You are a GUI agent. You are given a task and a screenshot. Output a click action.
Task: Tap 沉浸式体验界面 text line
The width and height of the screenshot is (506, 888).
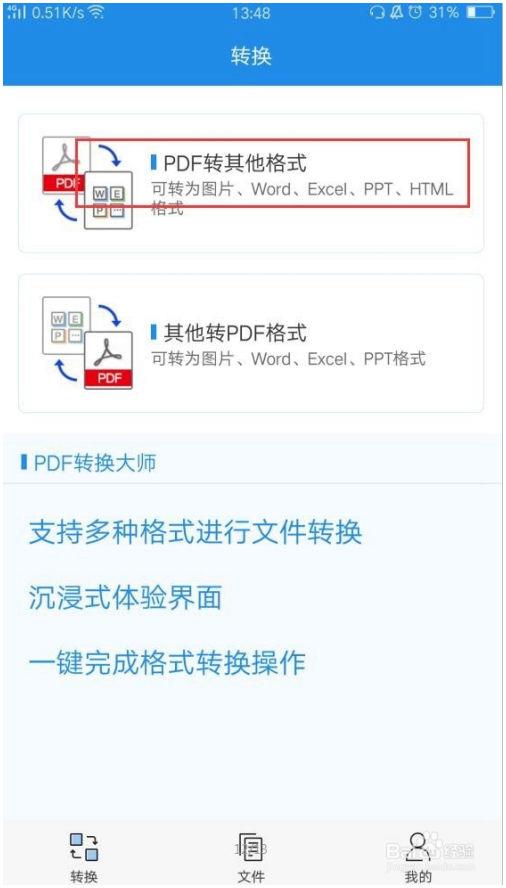click(125, 597)
